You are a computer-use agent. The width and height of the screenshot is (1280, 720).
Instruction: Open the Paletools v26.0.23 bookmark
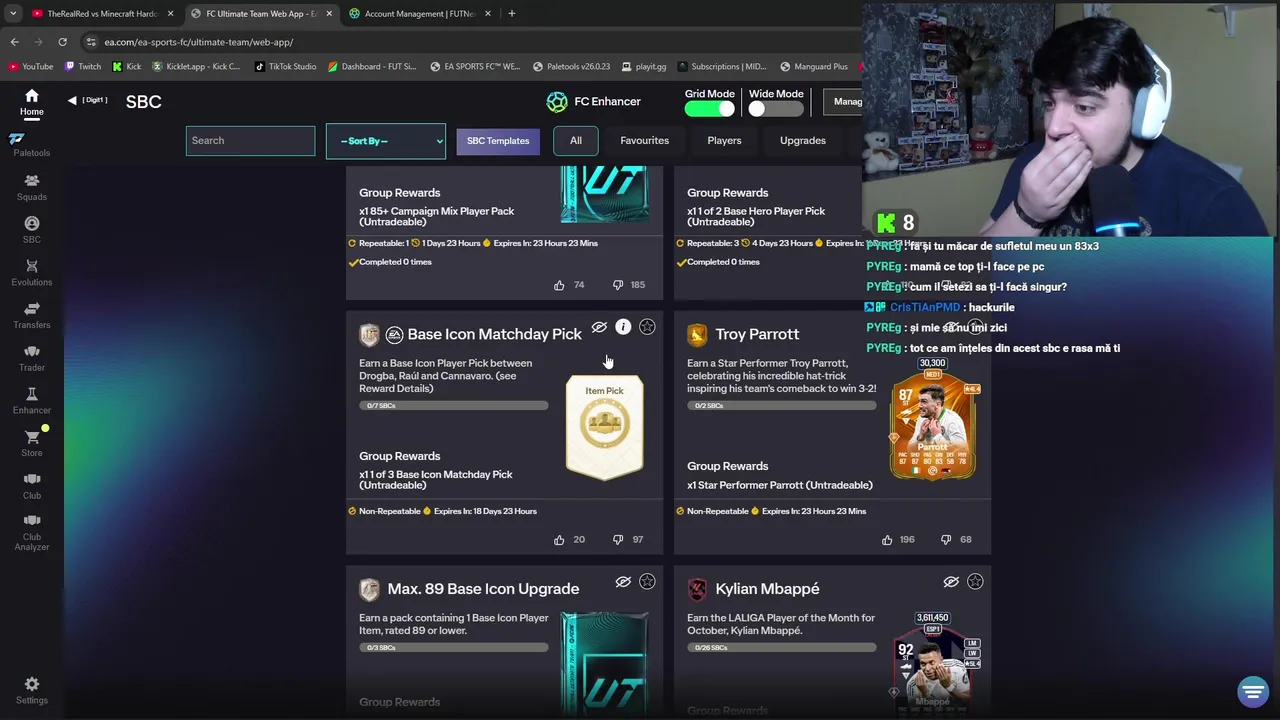point(571,67)
